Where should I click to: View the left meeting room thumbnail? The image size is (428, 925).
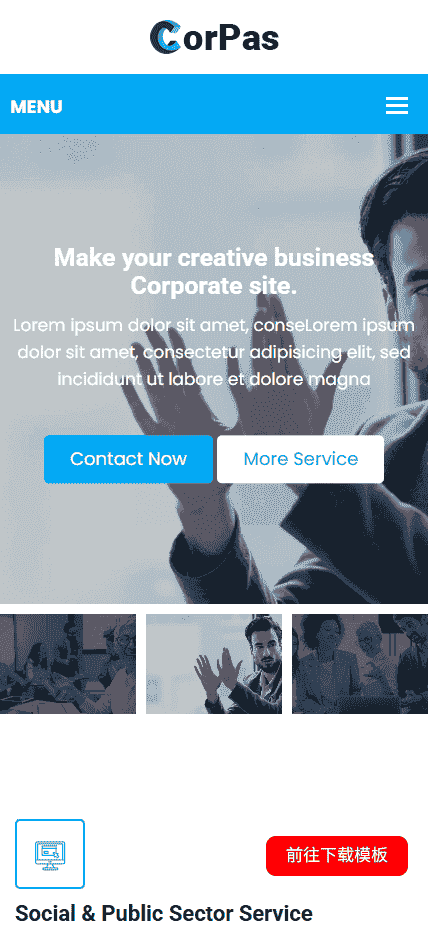[68, 664]
